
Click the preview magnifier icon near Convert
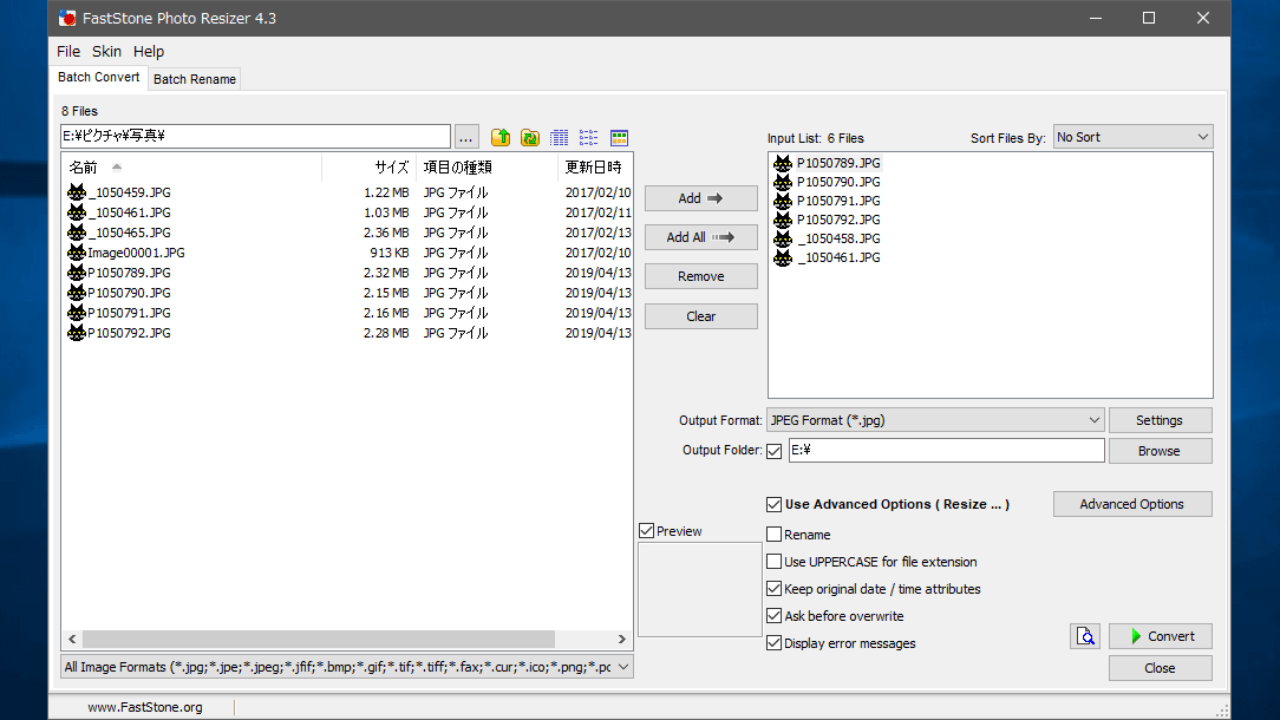point(1085,636)
